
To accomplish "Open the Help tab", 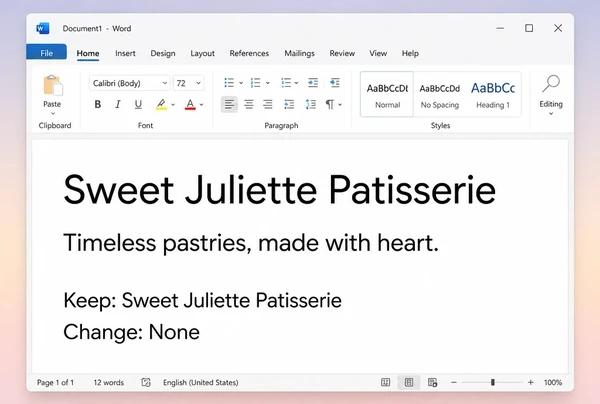I will click(x=410, y=53).
